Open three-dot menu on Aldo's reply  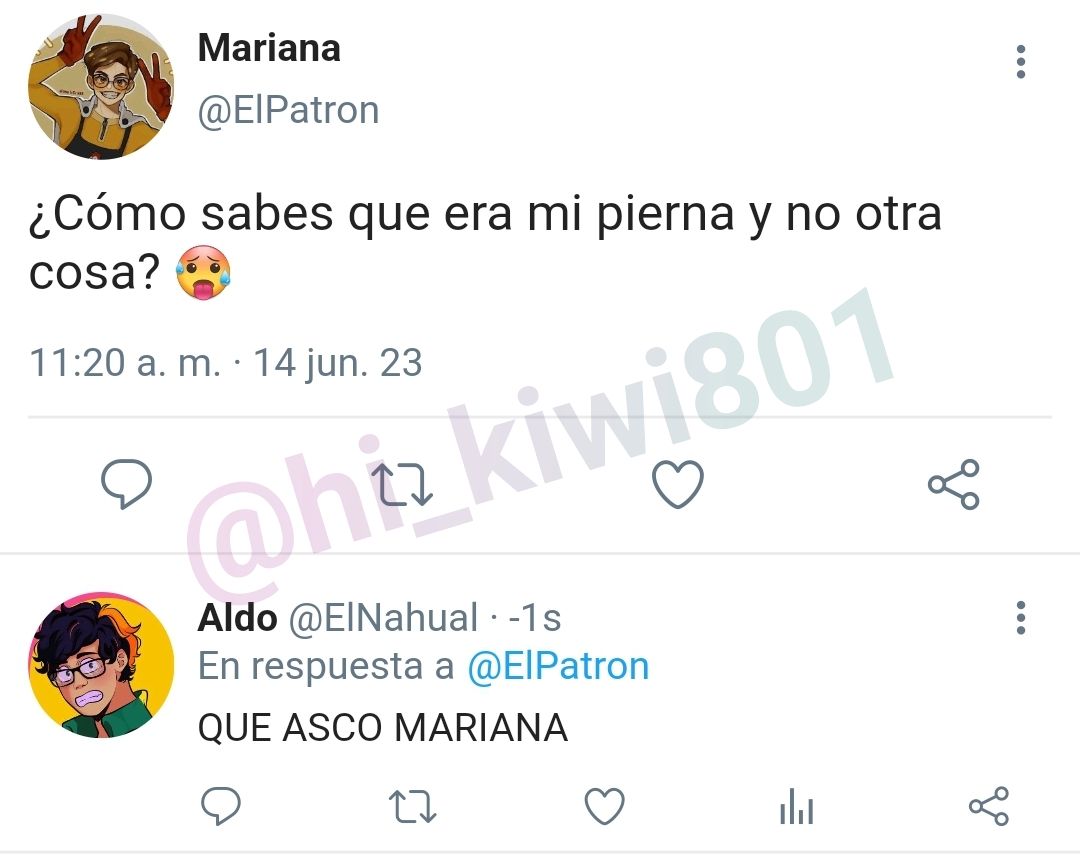(1021, 617)
